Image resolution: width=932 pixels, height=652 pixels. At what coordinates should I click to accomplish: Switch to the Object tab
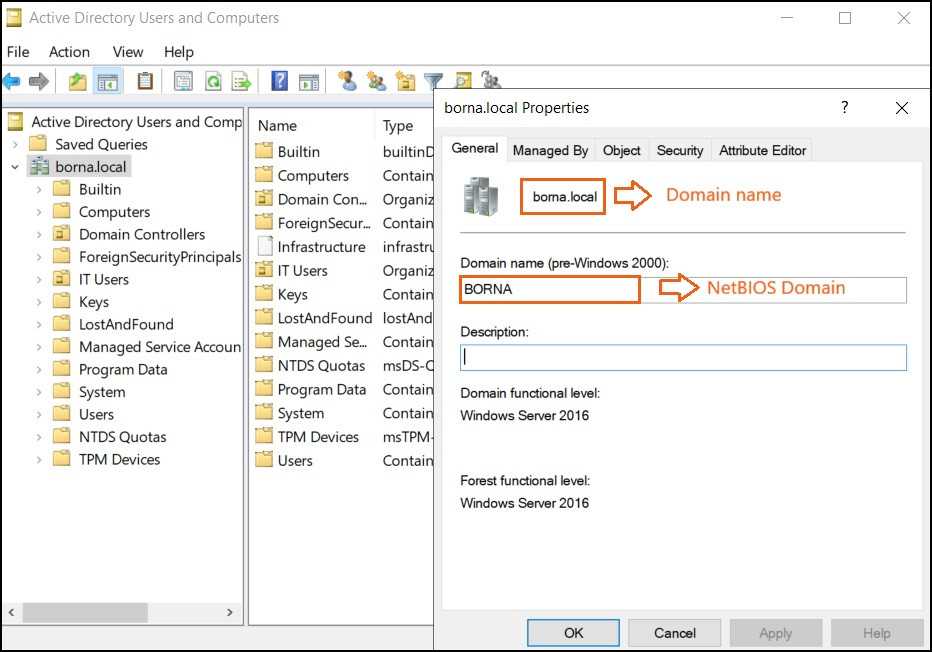point(622,150)
